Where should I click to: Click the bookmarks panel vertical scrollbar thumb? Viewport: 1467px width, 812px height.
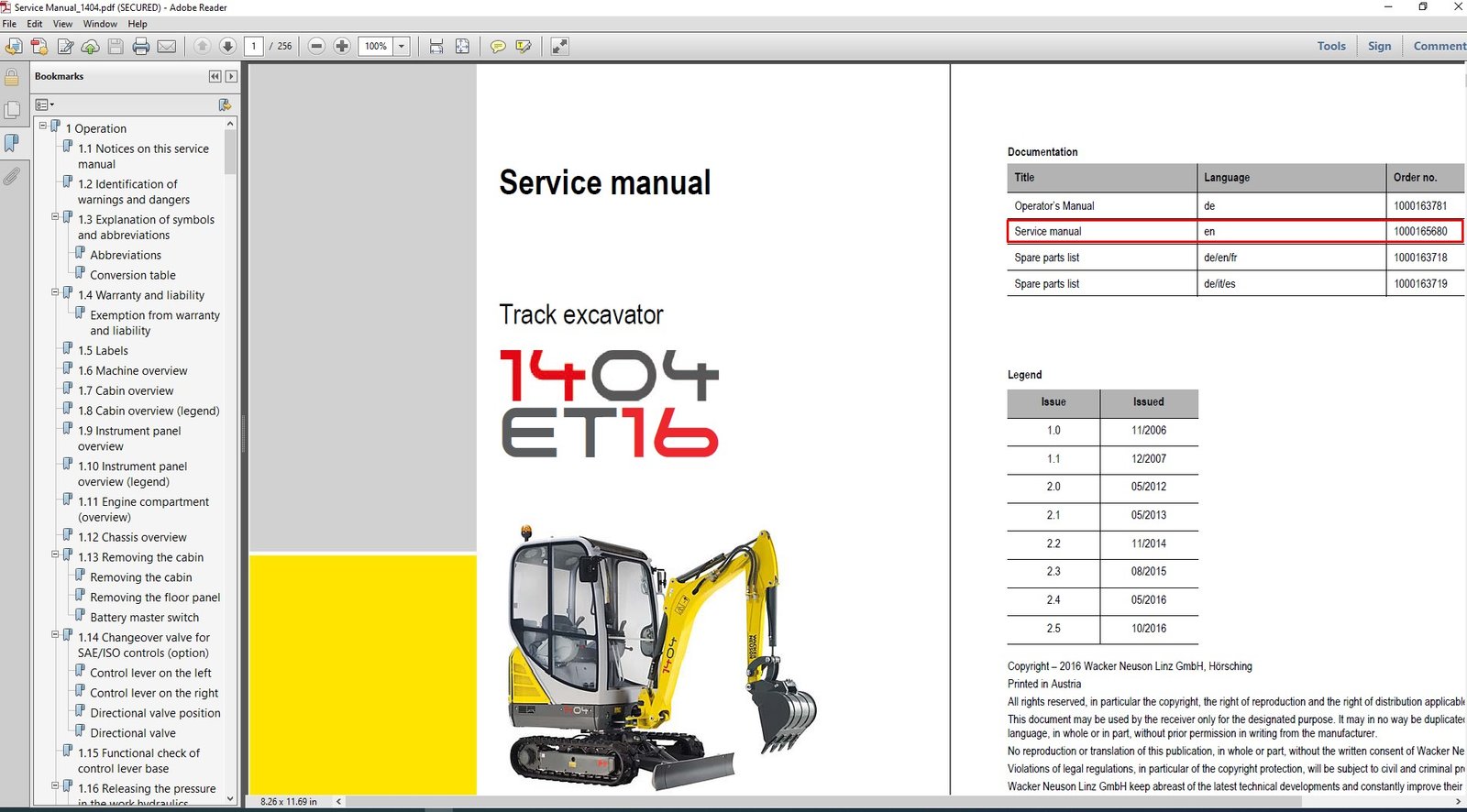coord(230,151)
